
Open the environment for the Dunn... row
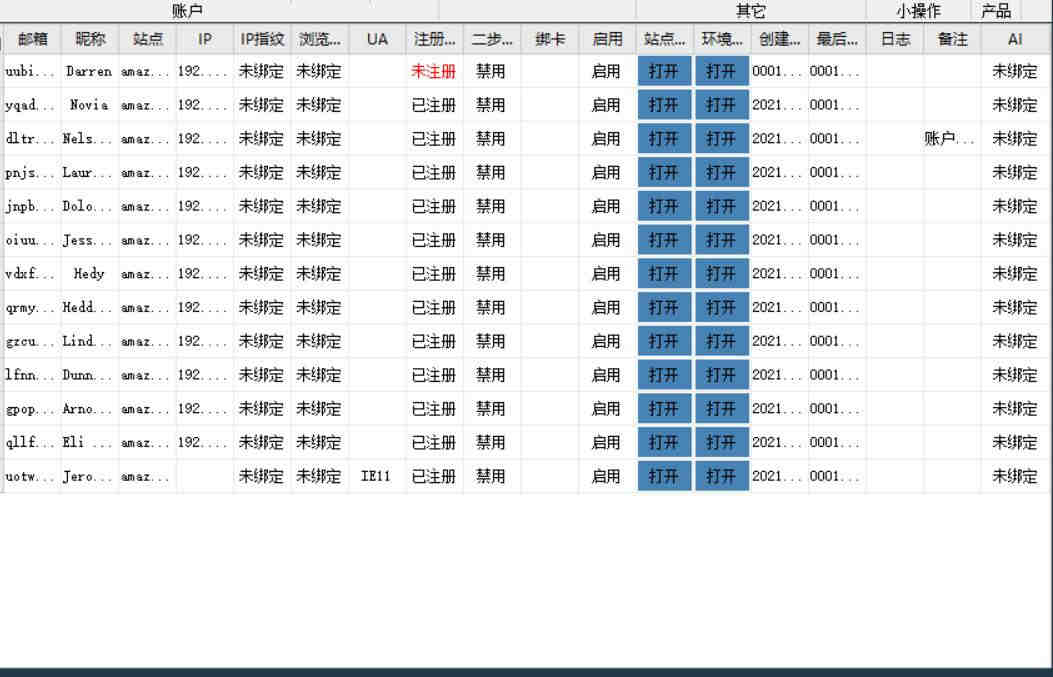[722, 375]
